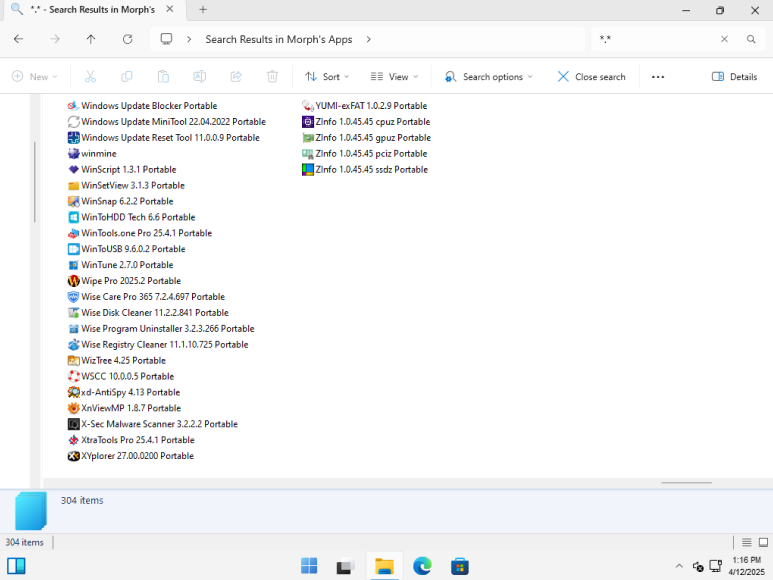Select the XtraTools Pro 25.4.1 icon
Screen dimensions: 773x580
click(x=73, y=440)
